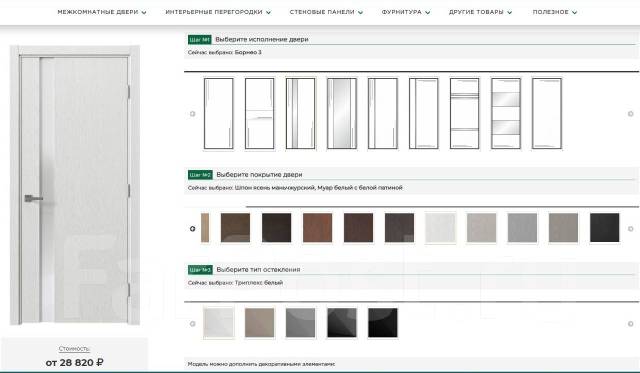Select fifth door design with thin left stripe
This screenshot has height=373, width=640.
tap(383, 113)
